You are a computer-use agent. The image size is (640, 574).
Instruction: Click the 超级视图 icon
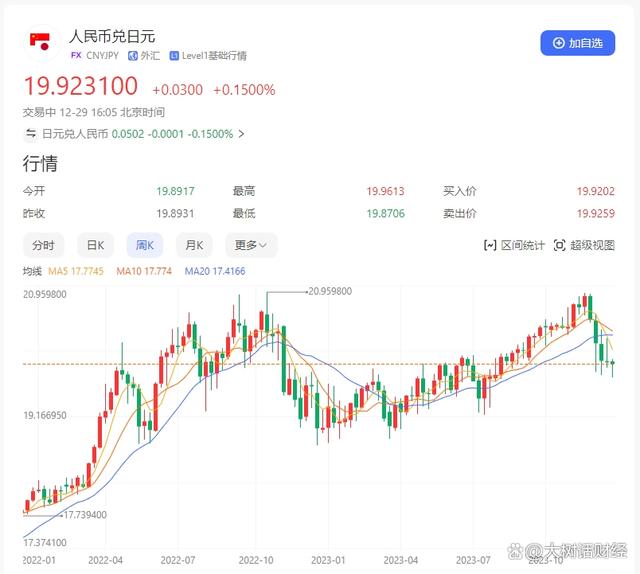(x=560, y=245)
